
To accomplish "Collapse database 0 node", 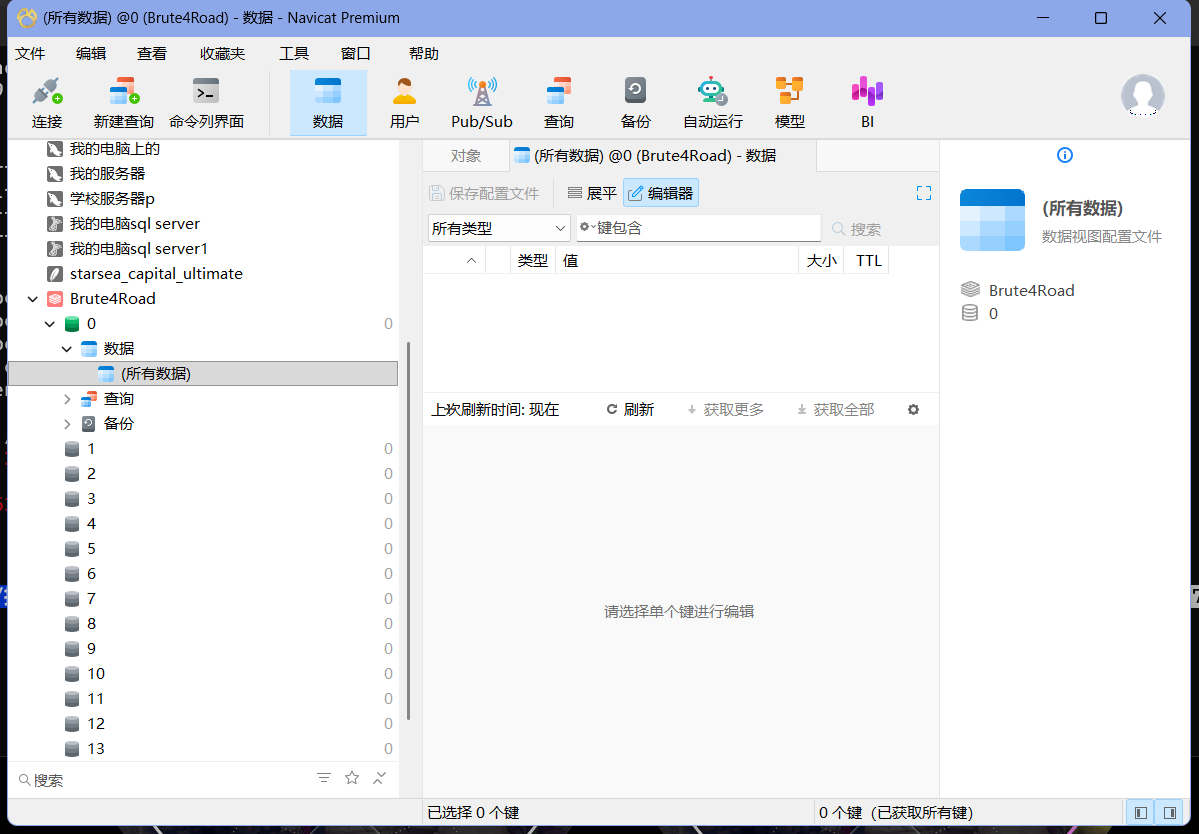I will (x=50, y=324).
